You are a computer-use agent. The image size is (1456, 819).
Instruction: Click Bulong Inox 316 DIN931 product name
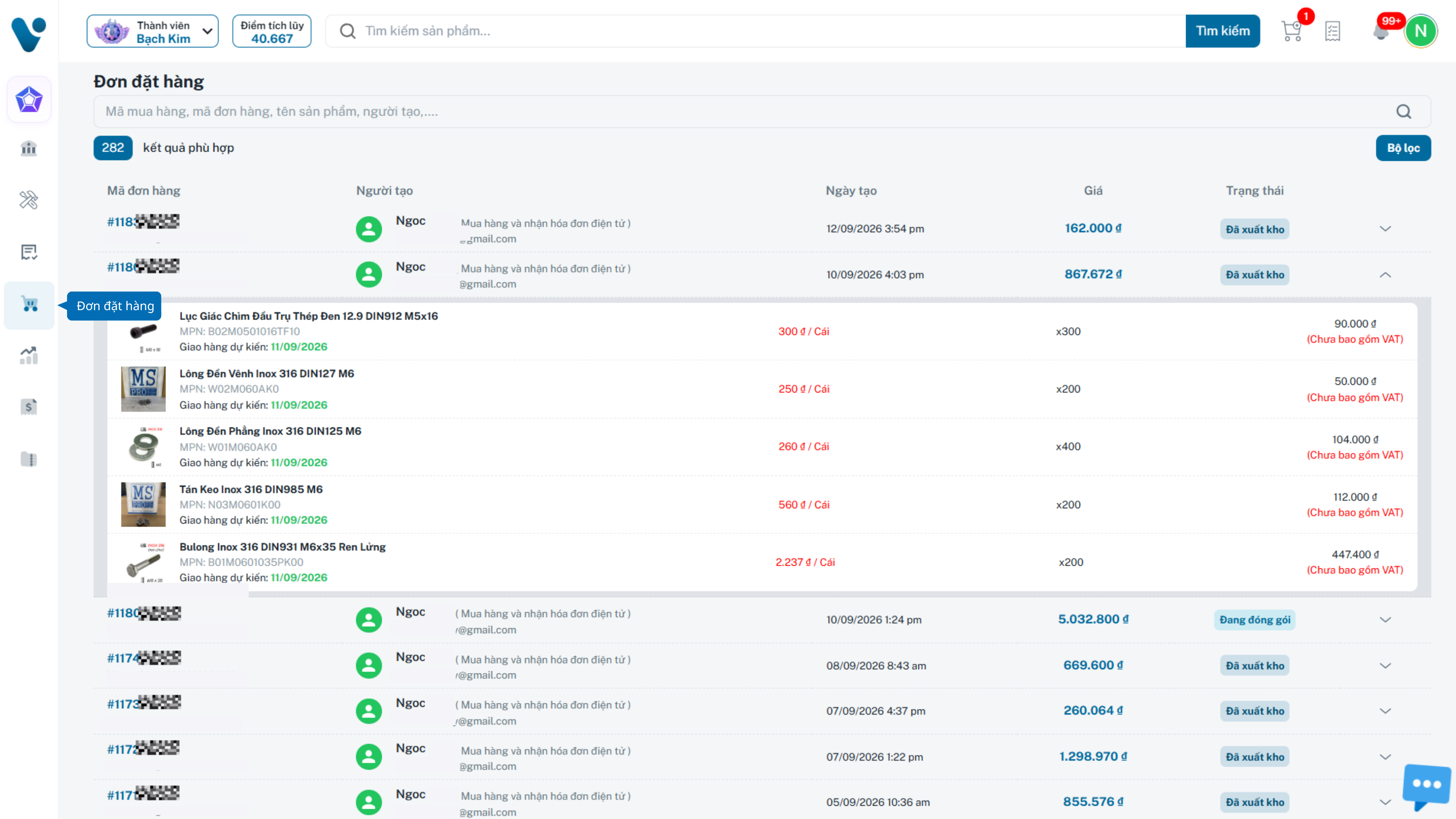click(x=282, y=546)
